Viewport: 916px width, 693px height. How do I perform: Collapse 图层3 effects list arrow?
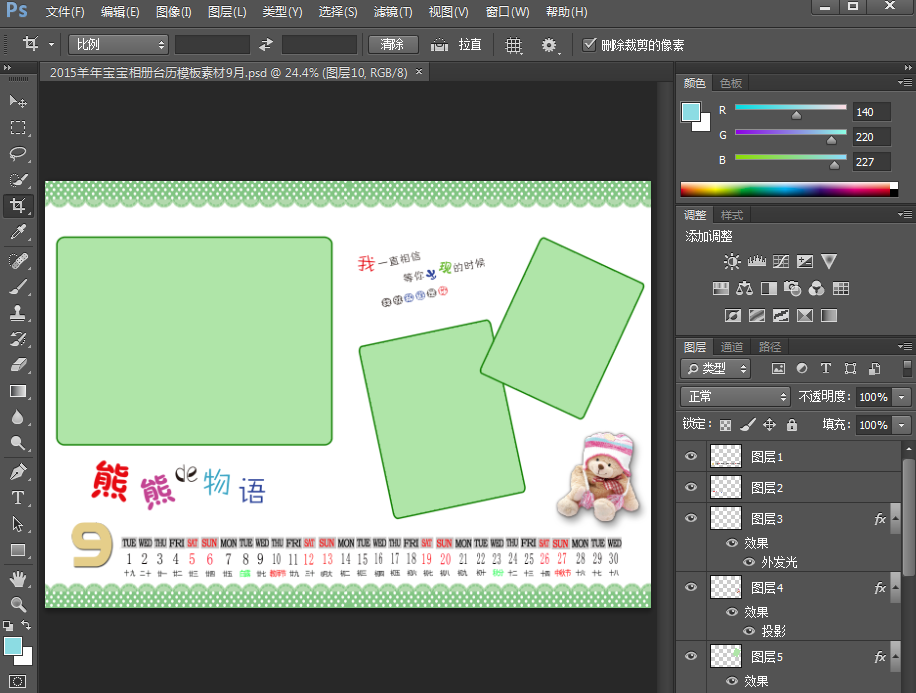point(895,519)
